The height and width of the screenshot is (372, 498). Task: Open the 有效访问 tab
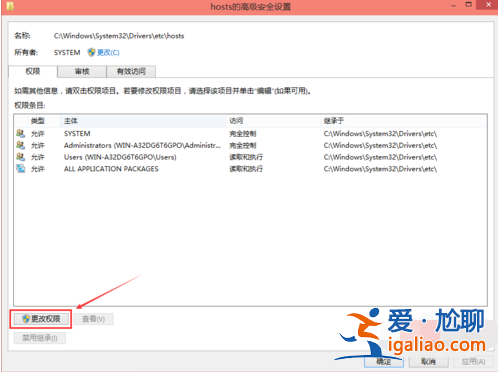click(x=131, y=71)
